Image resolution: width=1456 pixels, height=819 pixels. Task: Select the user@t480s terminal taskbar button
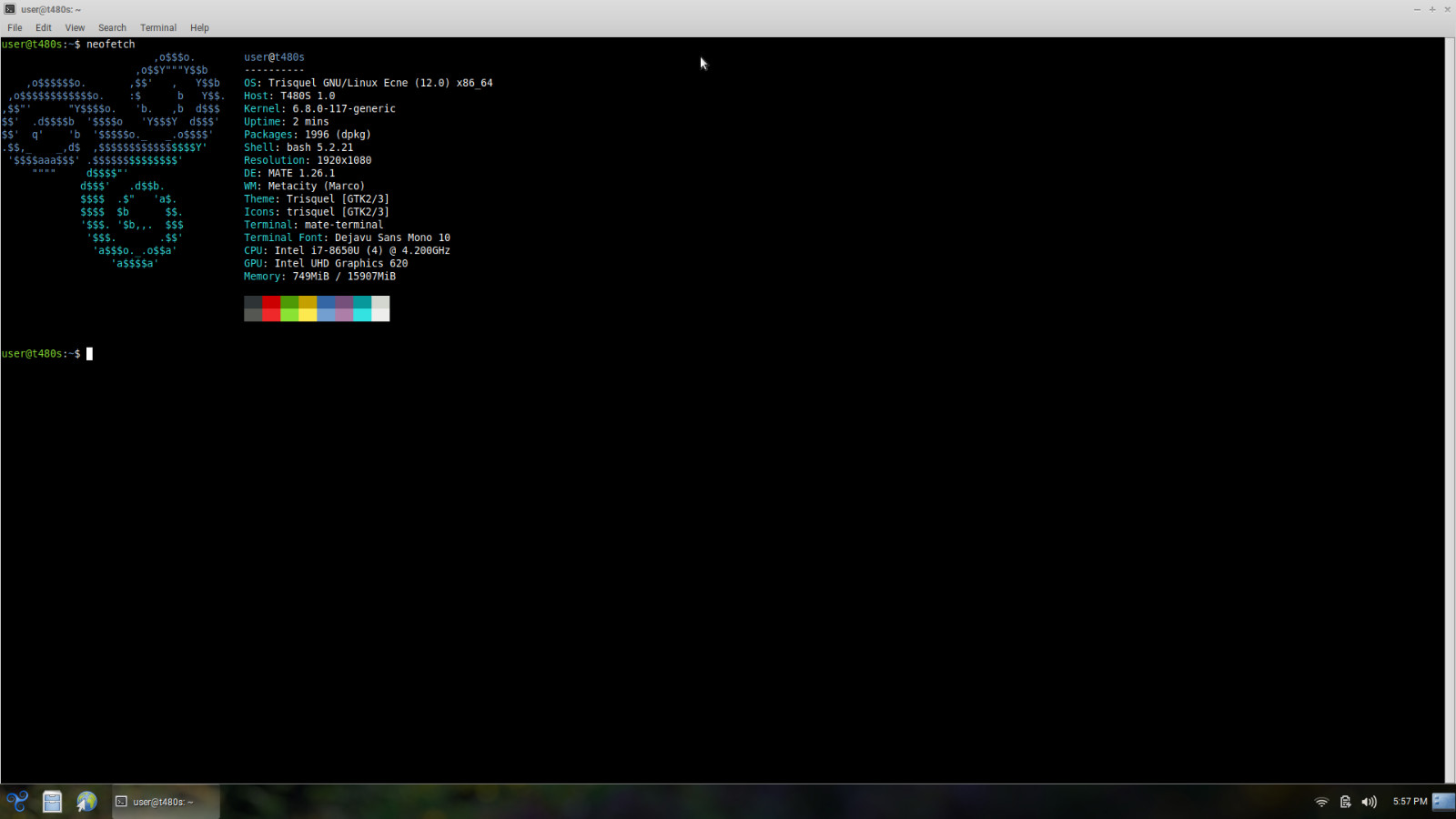click(x=166, y=802)
